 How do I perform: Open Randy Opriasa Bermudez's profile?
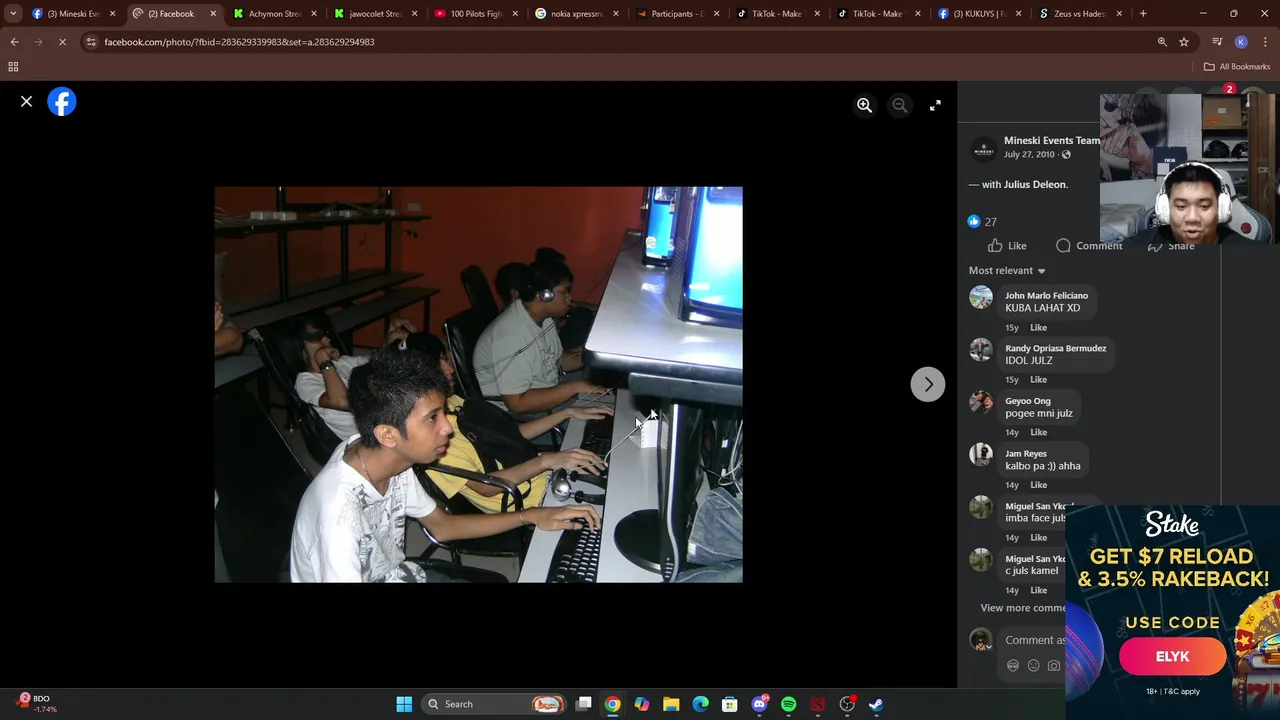coord(1055,349)
